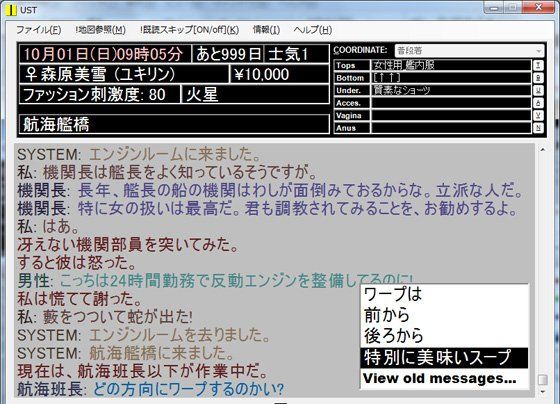
Task: Open the !地図参照(M) map menu
Action: [100, 30]
